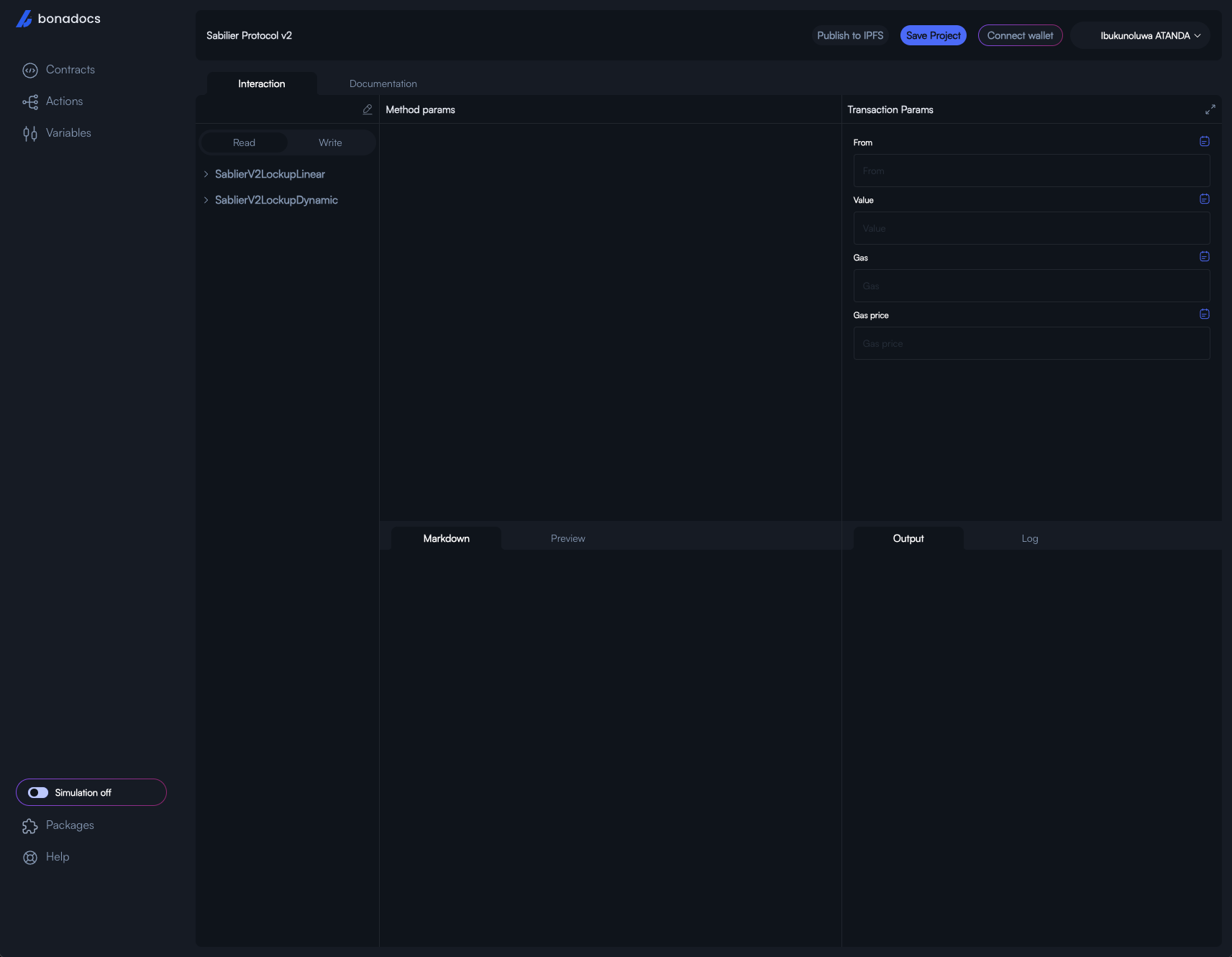Click the variable icon next to Gas price
Viewport: 1232px width, 957px height.
1205,314
